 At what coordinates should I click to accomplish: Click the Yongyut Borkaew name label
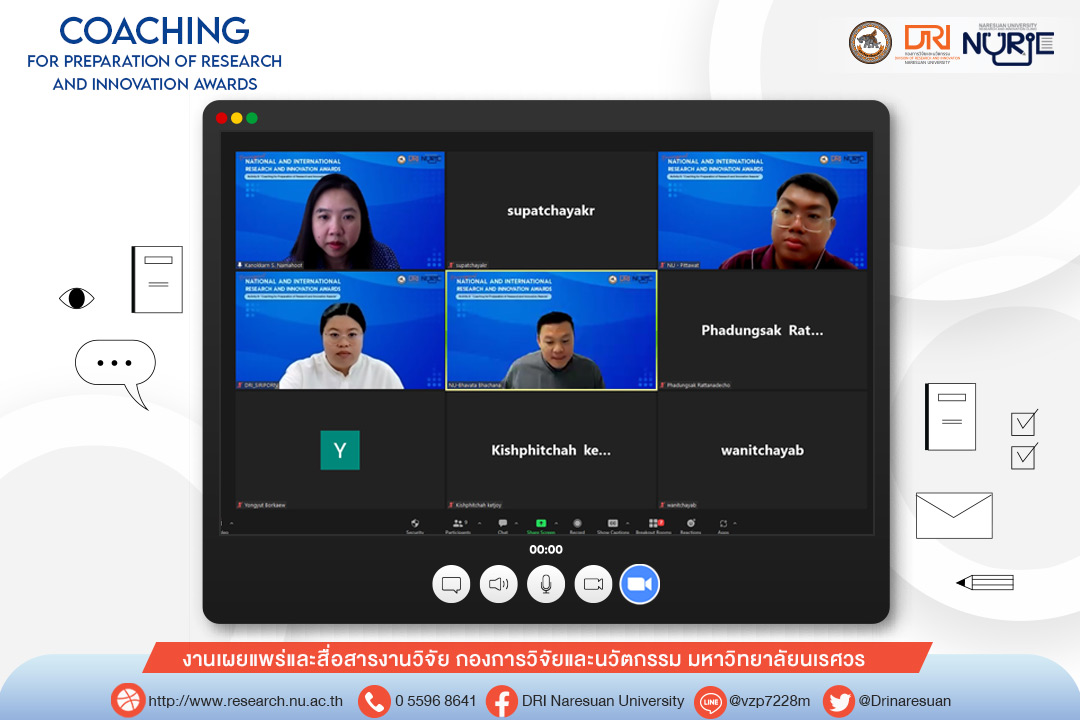[x=264, y=505]
